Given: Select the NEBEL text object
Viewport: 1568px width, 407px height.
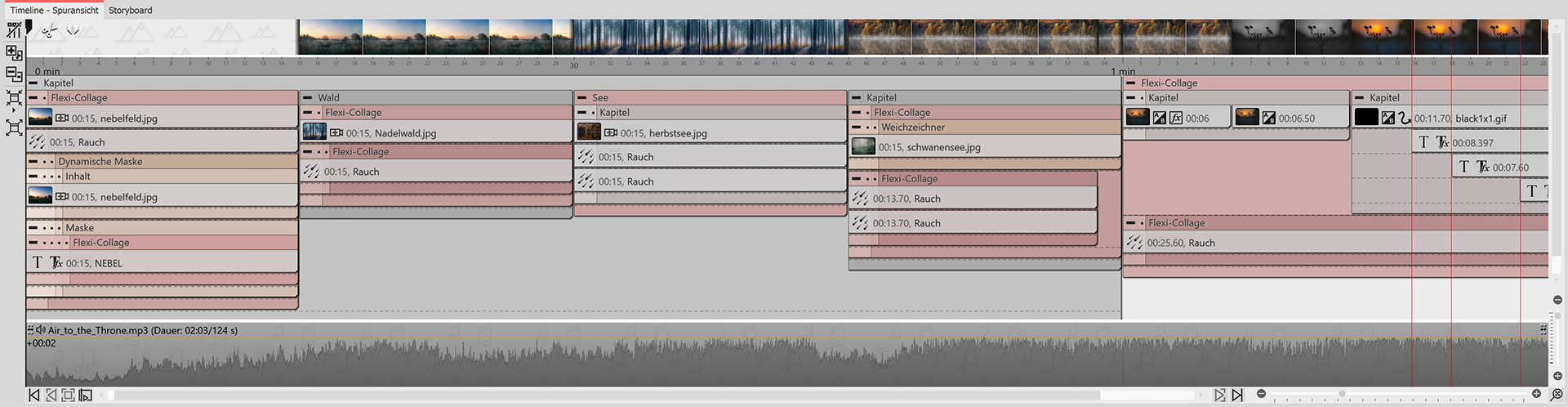Looking at the screenshot, I should coord(162,263).
